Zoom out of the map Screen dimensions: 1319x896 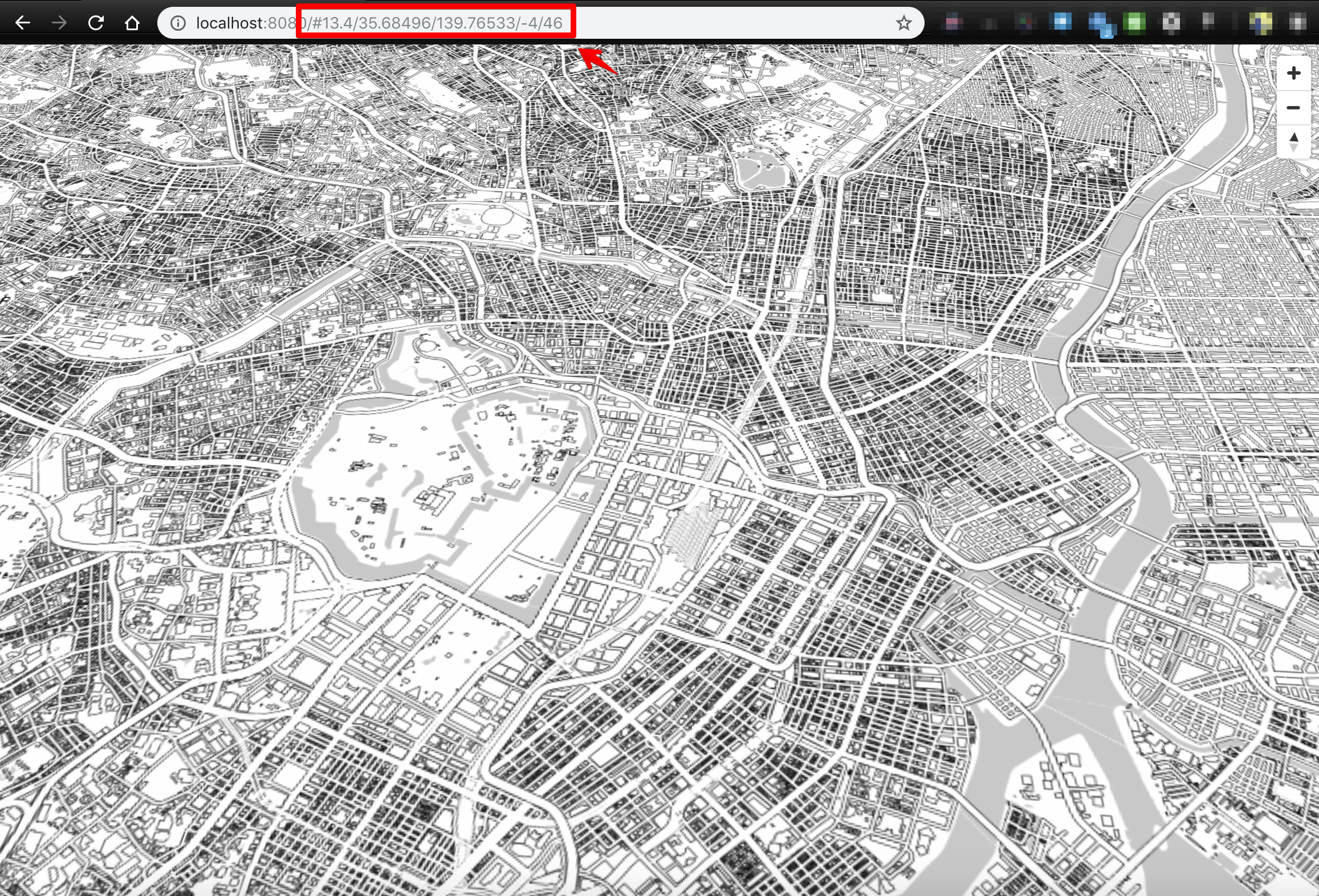[1293, 107]
